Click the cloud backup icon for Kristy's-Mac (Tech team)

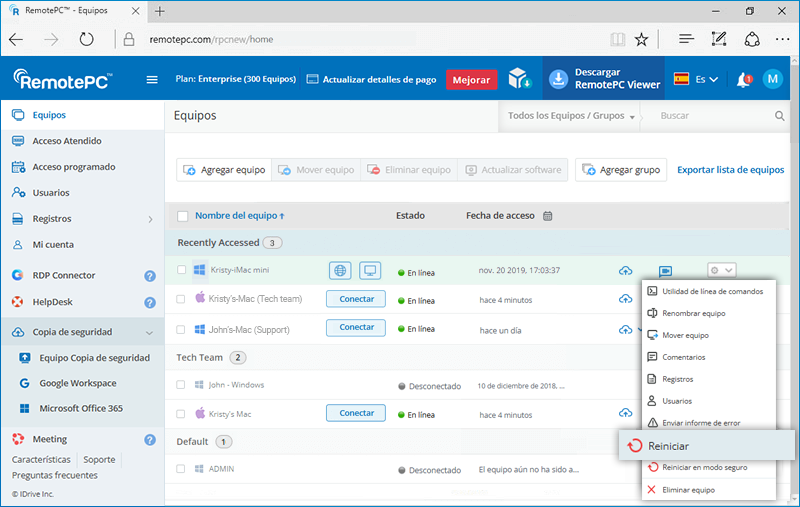626,298
